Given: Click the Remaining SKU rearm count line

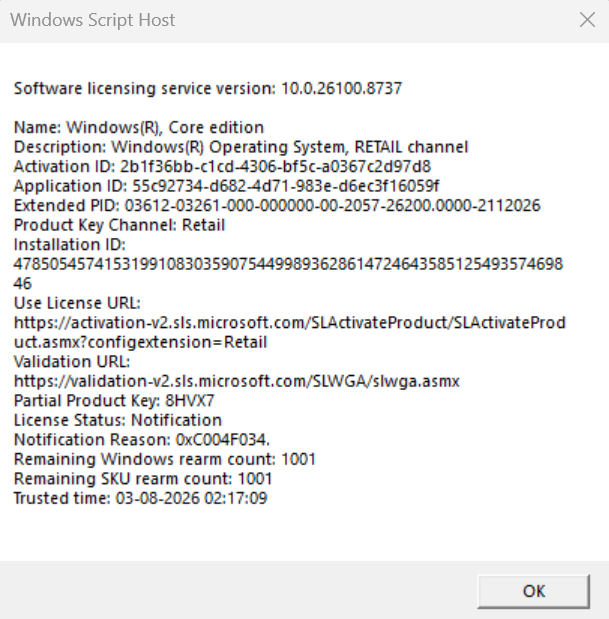Looking at the screenshot, I should [143, 478].
